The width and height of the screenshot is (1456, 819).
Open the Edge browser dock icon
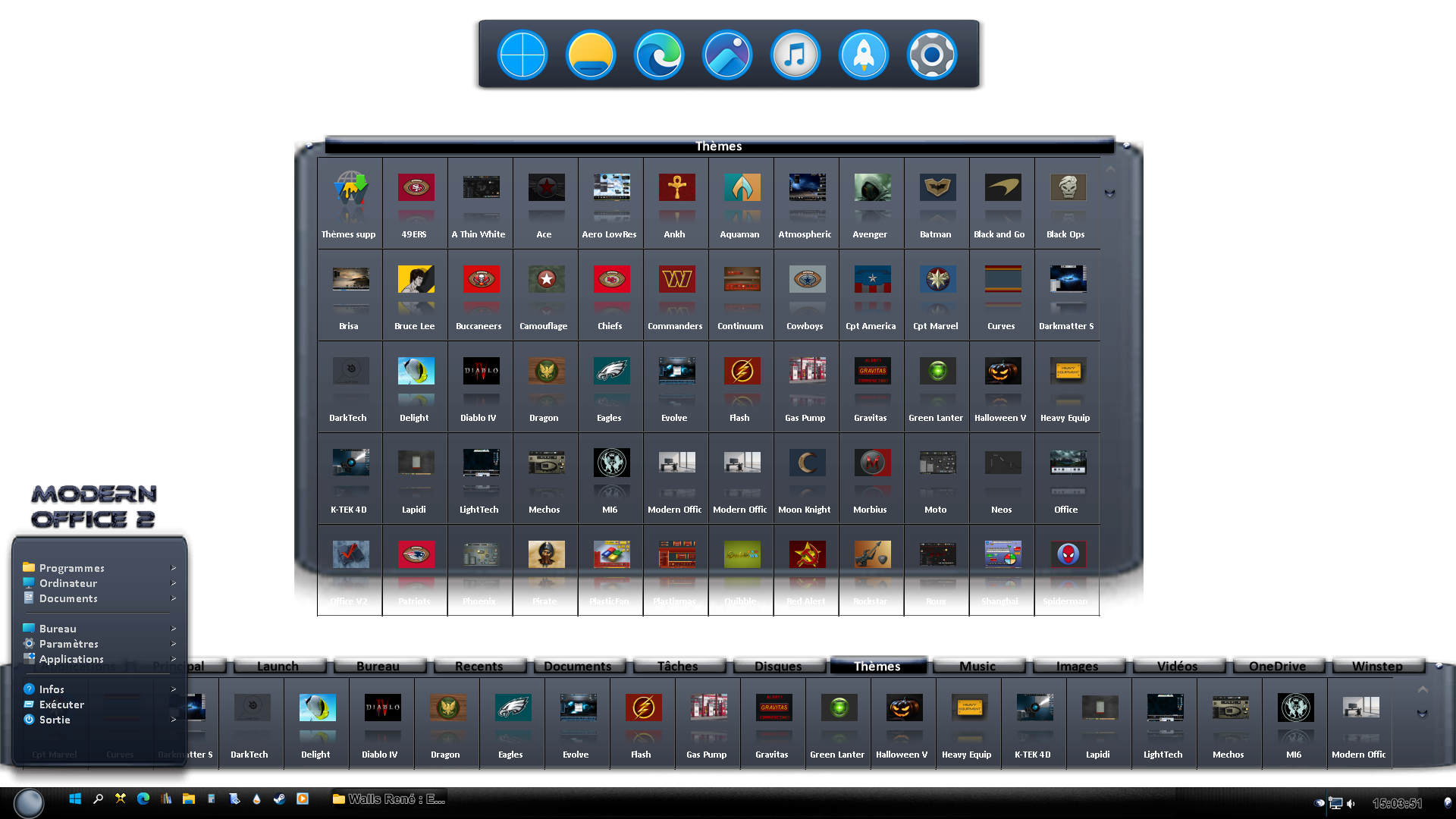pos(658,55)
